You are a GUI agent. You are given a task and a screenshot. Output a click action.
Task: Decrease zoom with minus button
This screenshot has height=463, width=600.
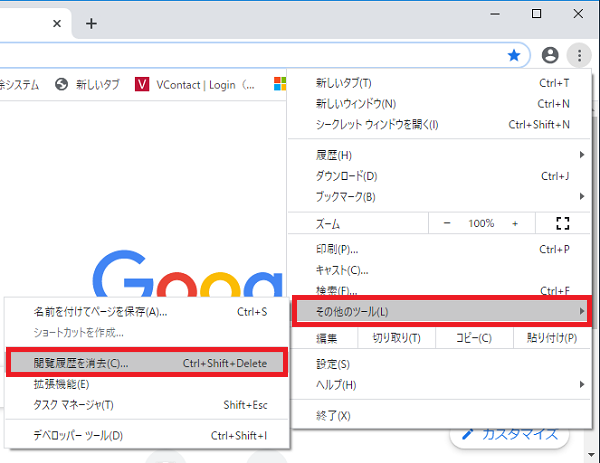(x=447, y=223)
